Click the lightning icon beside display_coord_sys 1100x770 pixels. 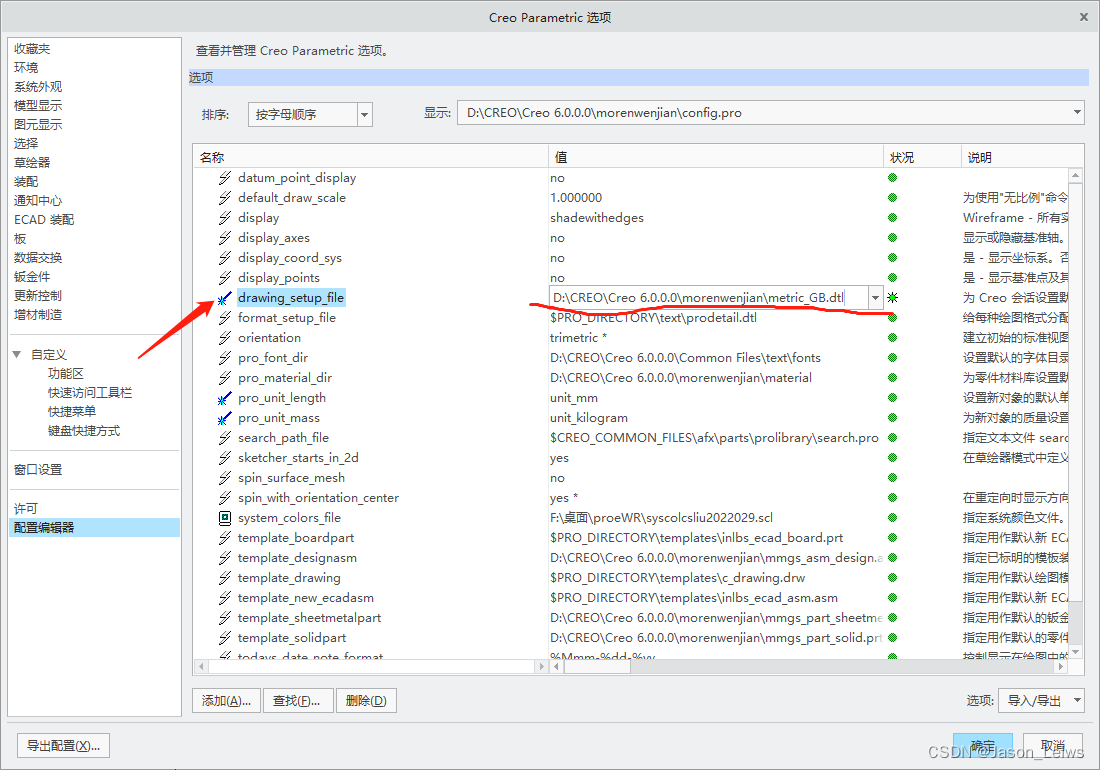pyautogui.click(x=224, y=258)
